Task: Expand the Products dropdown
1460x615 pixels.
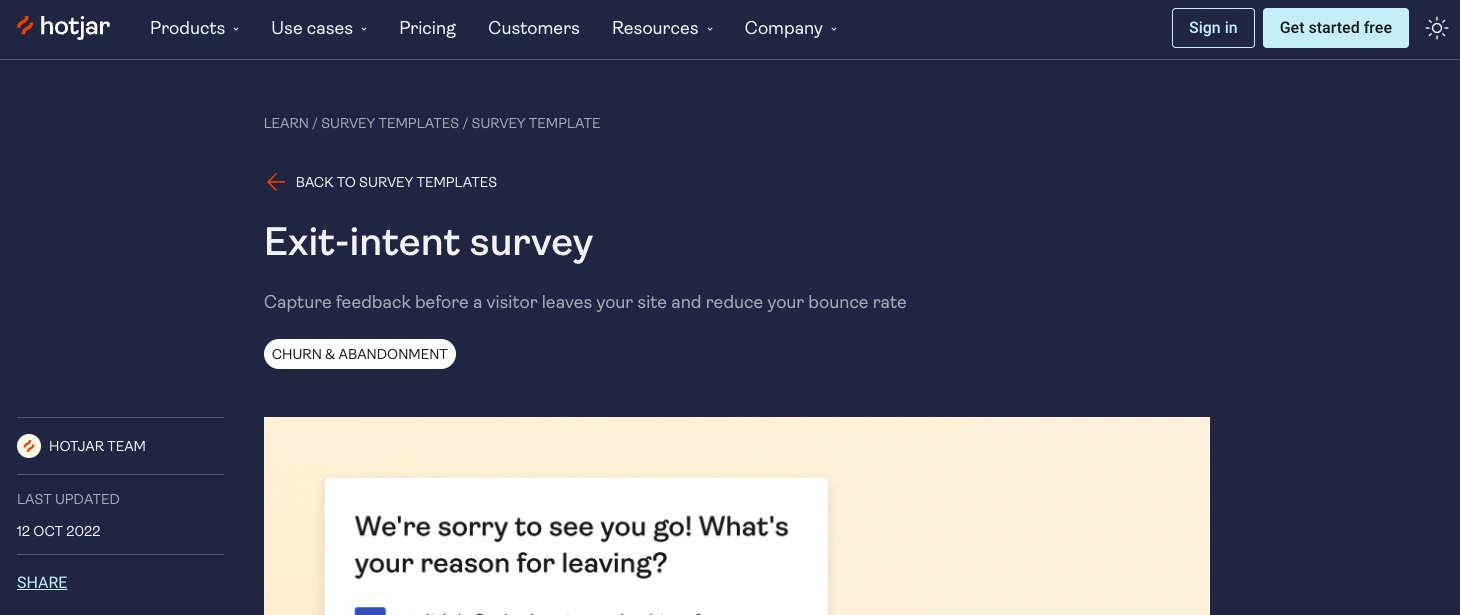Action: tap(193, 28)
